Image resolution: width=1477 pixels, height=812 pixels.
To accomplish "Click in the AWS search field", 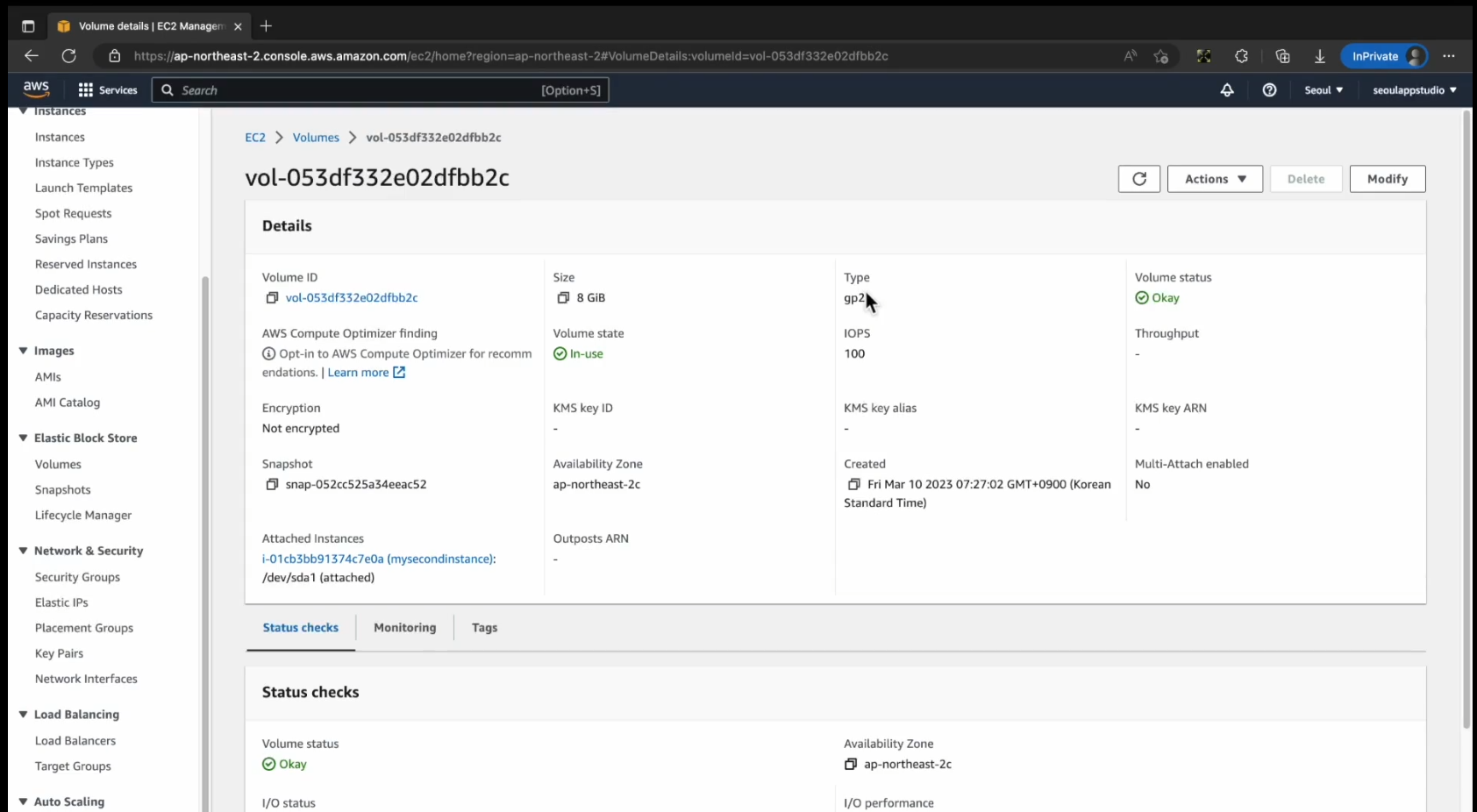I will coord(381,90).
